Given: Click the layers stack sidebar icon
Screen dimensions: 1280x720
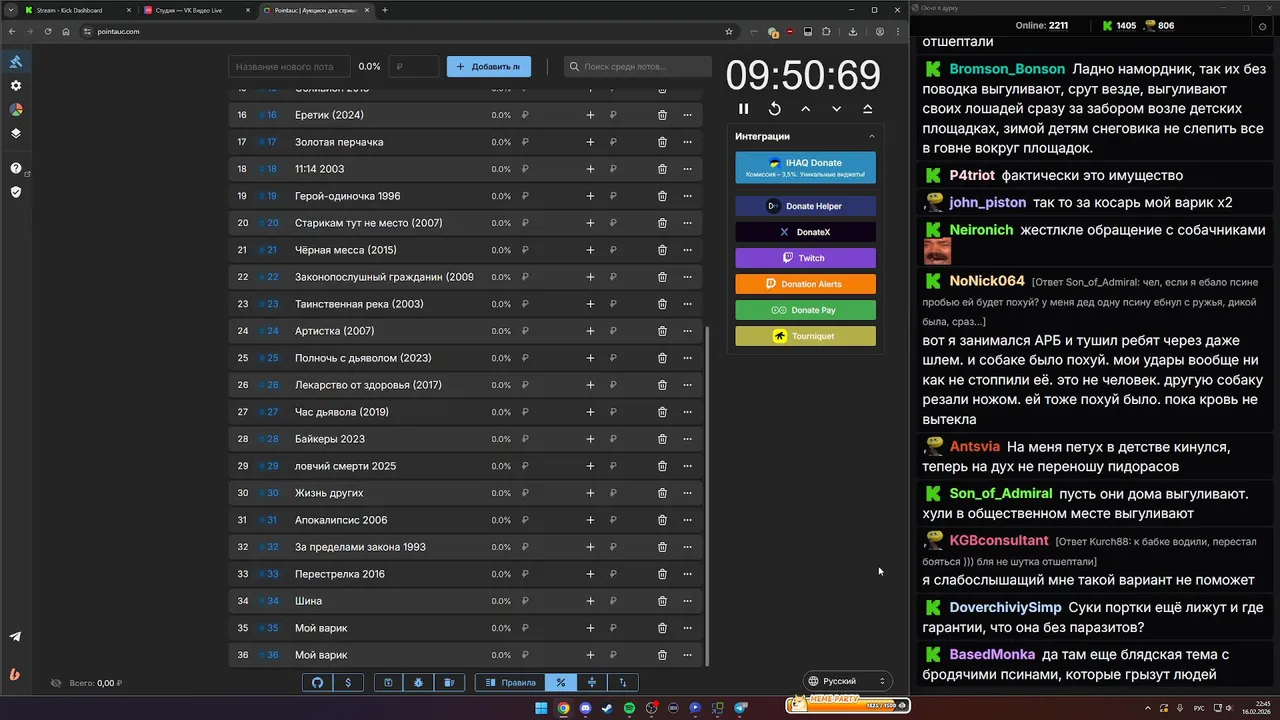Looking at the screenshot, I should (15, 133).
